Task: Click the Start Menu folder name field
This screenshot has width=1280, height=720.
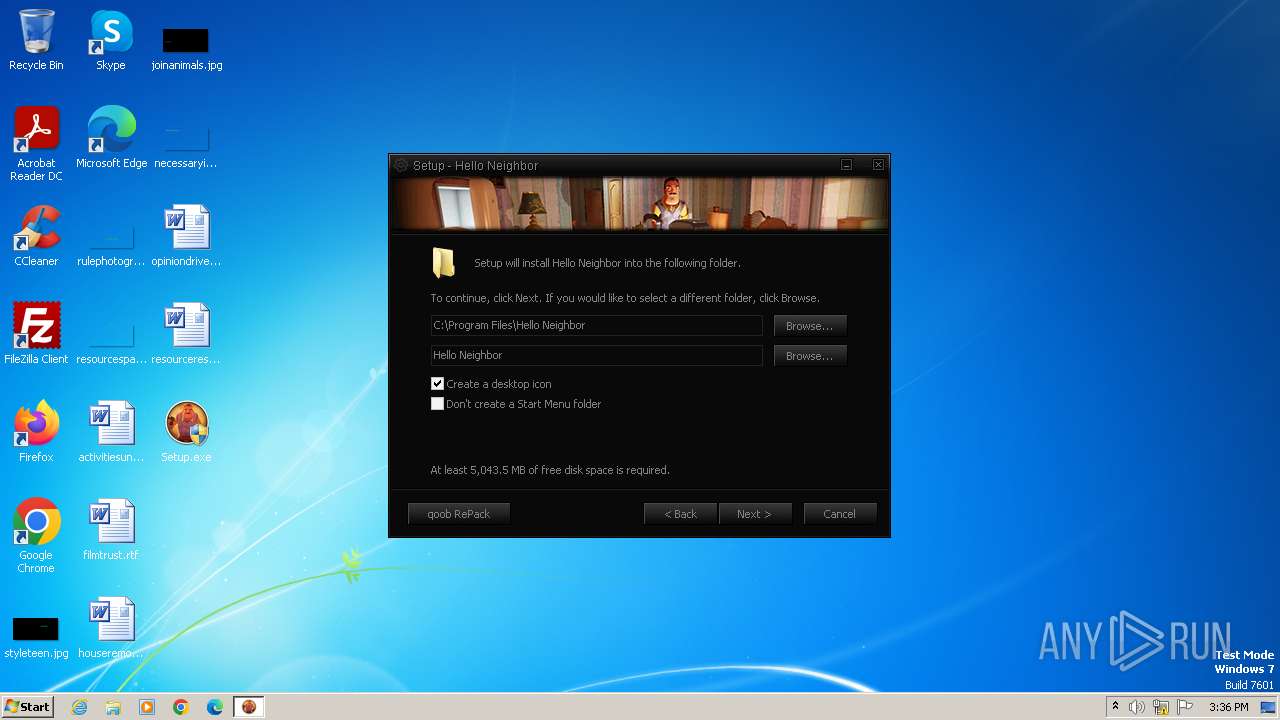Action: point(596,356)
